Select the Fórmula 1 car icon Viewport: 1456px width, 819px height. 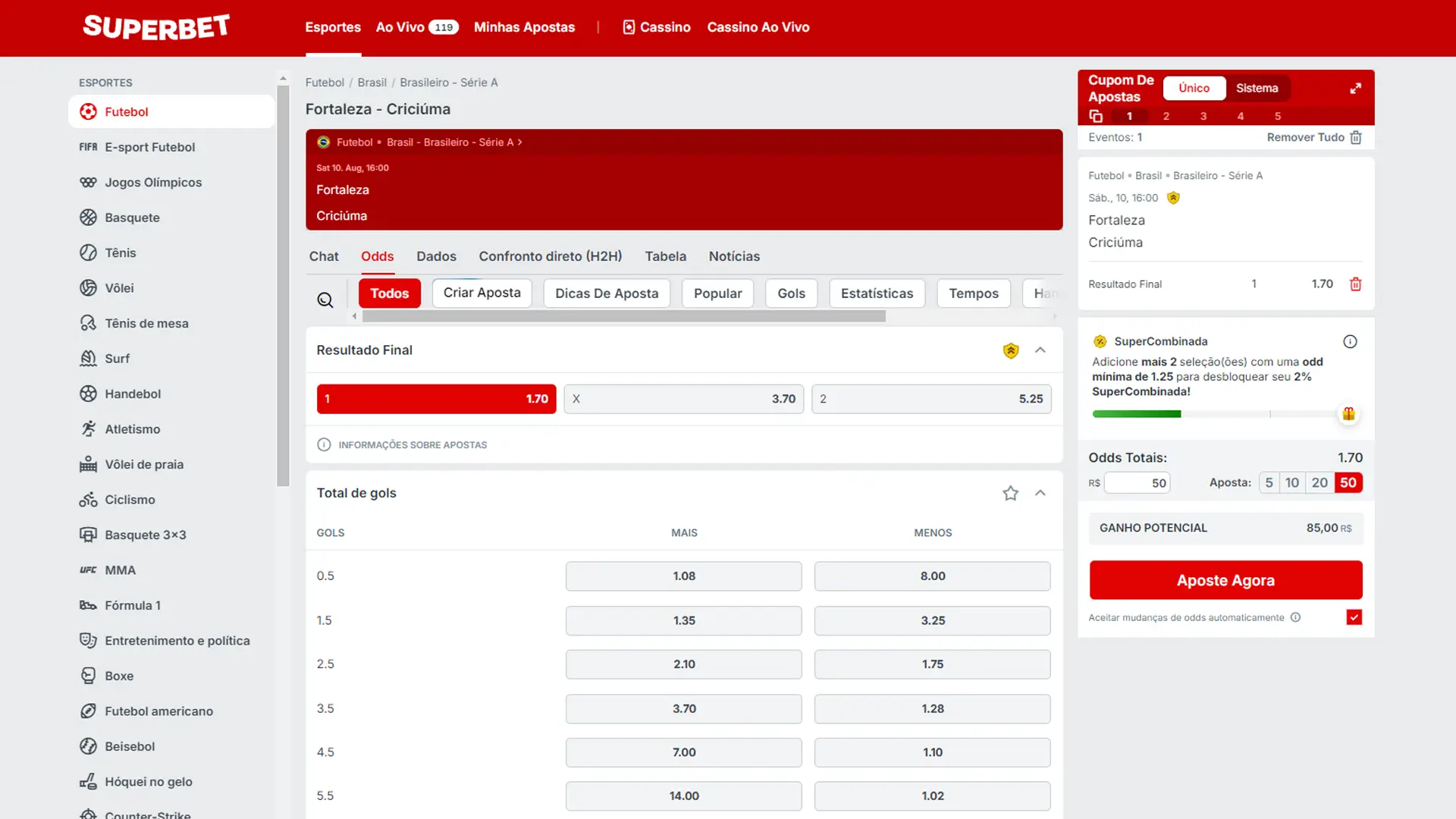(89, 605)
